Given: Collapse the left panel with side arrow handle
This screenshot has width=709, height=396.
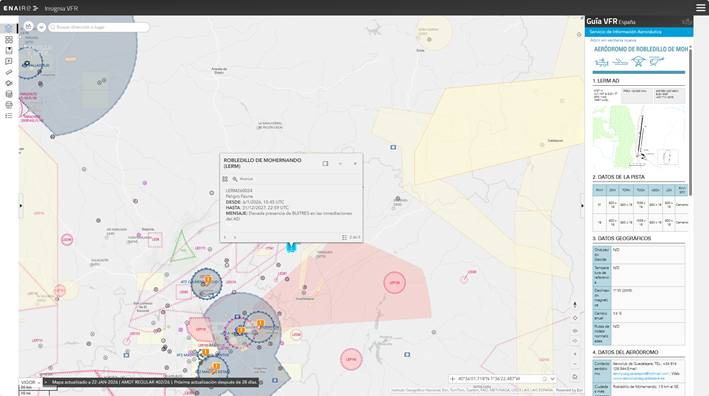Looking at the screenshot, I should [21, 206].
